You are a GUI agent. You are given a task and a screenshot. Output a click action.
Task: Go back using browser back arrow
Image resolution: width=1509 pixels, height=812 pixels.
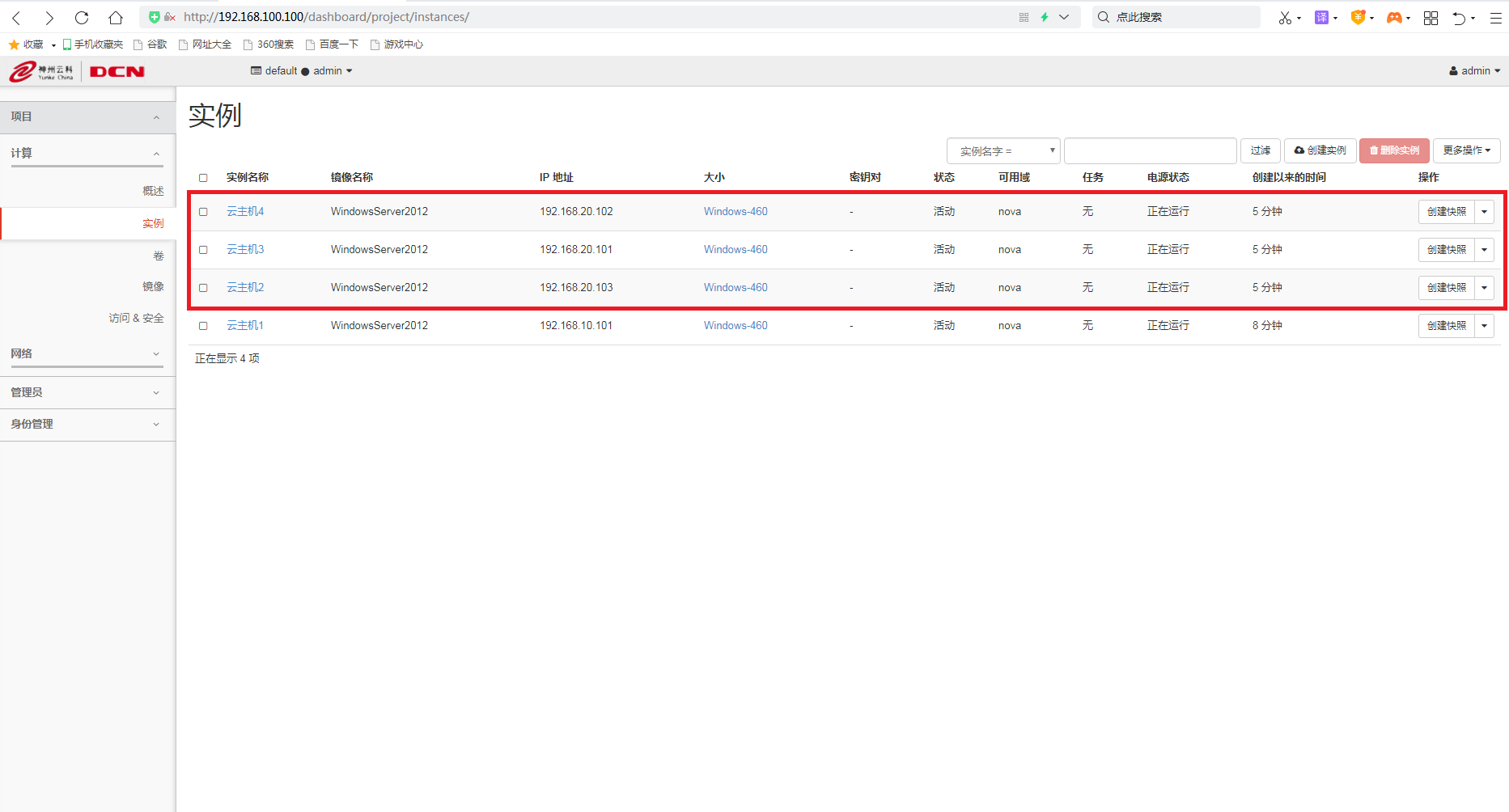pyautogui.click(x=16, y=17)
